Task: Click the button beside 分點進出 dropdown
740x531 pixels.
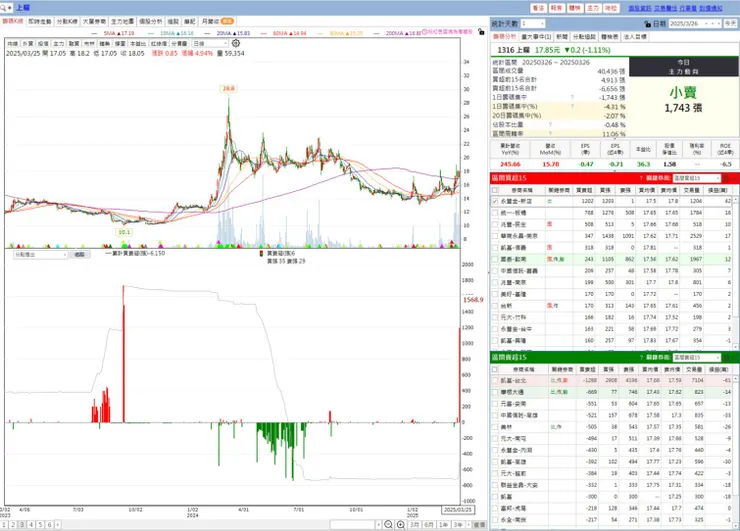Action: pyautogui.click(x=79, y=254)
